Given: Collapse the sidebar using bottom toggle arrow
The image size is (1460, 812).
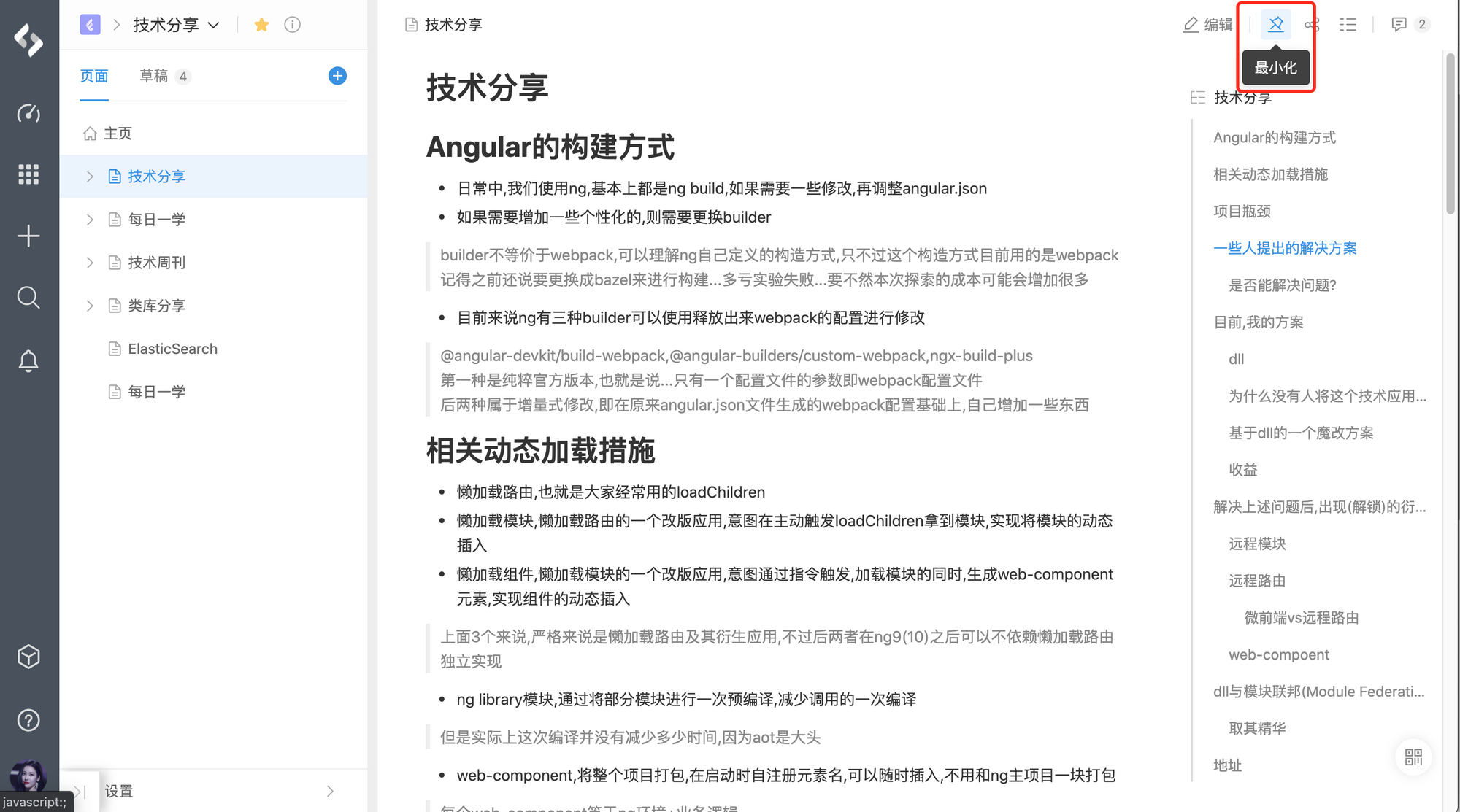Looking at the screenshot, I should click(80, 792).
